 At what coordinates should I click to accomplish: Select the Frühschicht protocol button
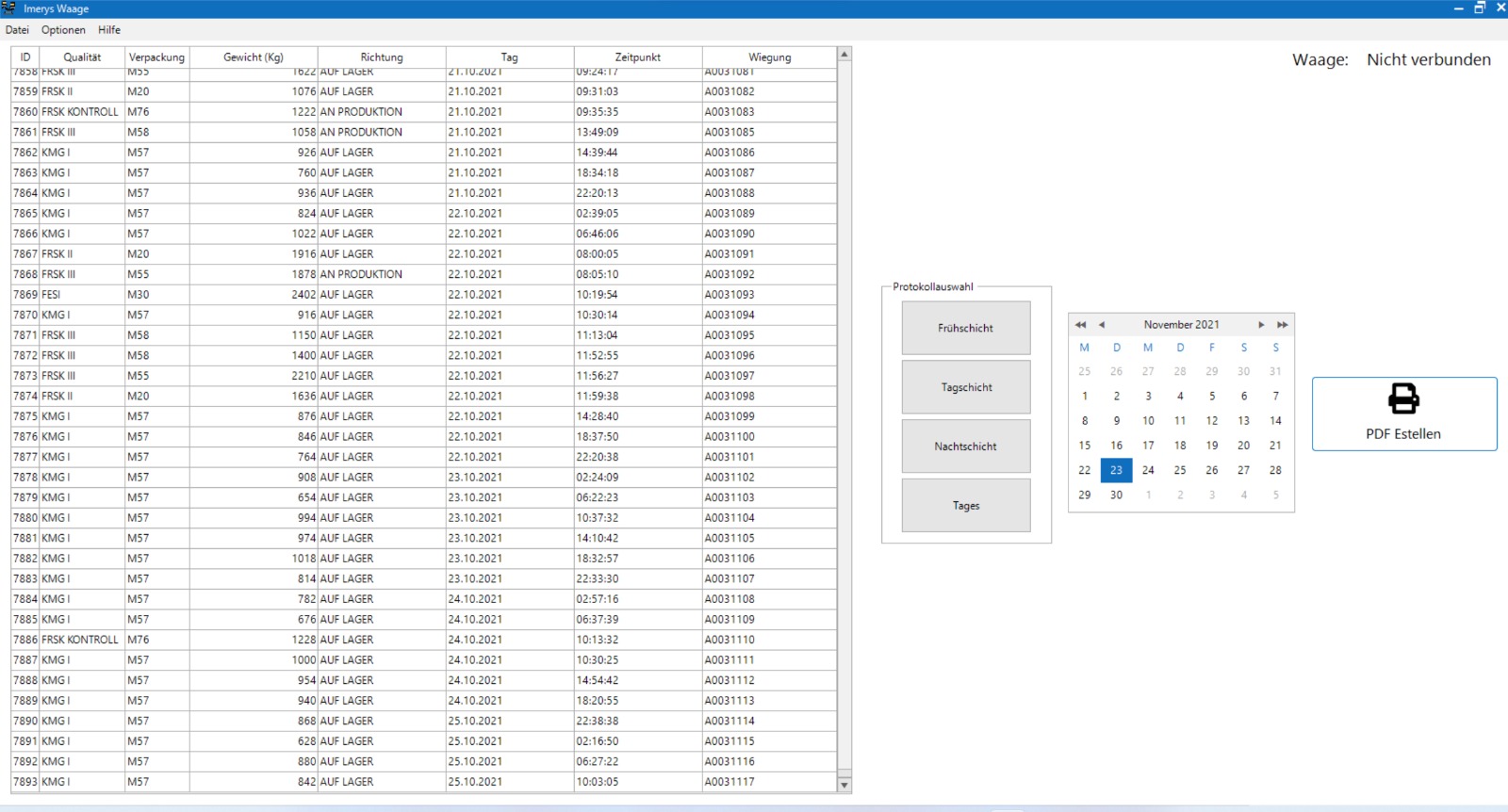(x=965, y=328)
